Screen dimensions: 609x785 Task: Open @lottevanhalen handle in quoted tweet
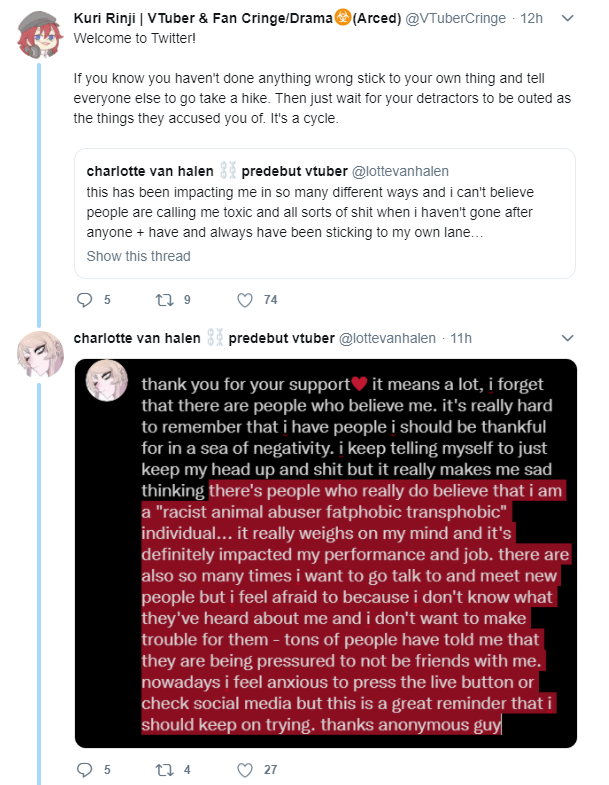(x=400, y=171)
